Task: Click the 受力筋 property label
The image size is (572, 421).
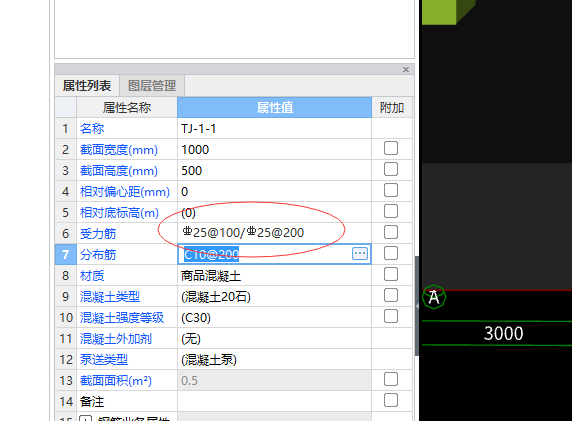Action: pos(98,233)
